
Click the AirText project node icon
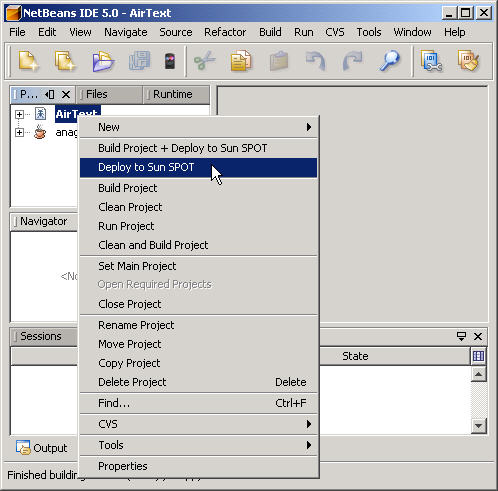pyautogui.click(x=40, y=114)
